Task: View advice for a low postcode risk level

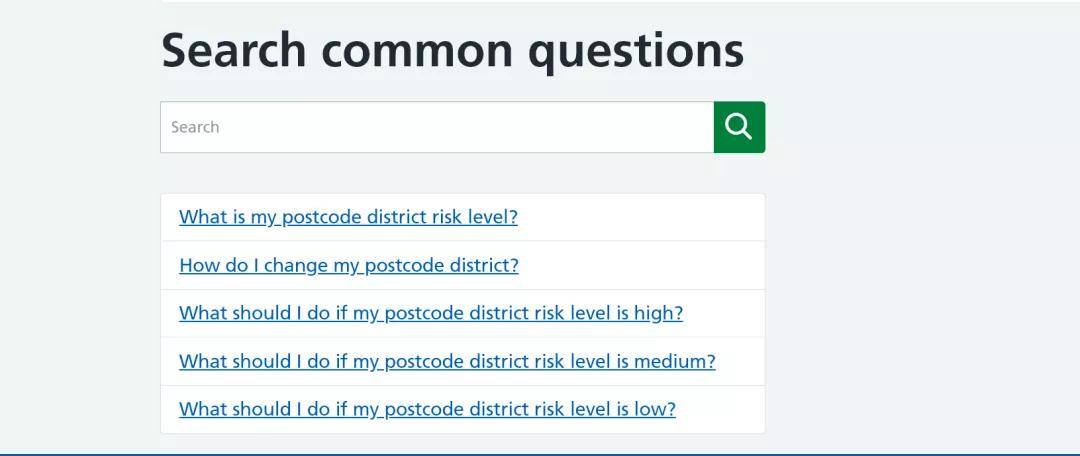Action: pos(427,409)
